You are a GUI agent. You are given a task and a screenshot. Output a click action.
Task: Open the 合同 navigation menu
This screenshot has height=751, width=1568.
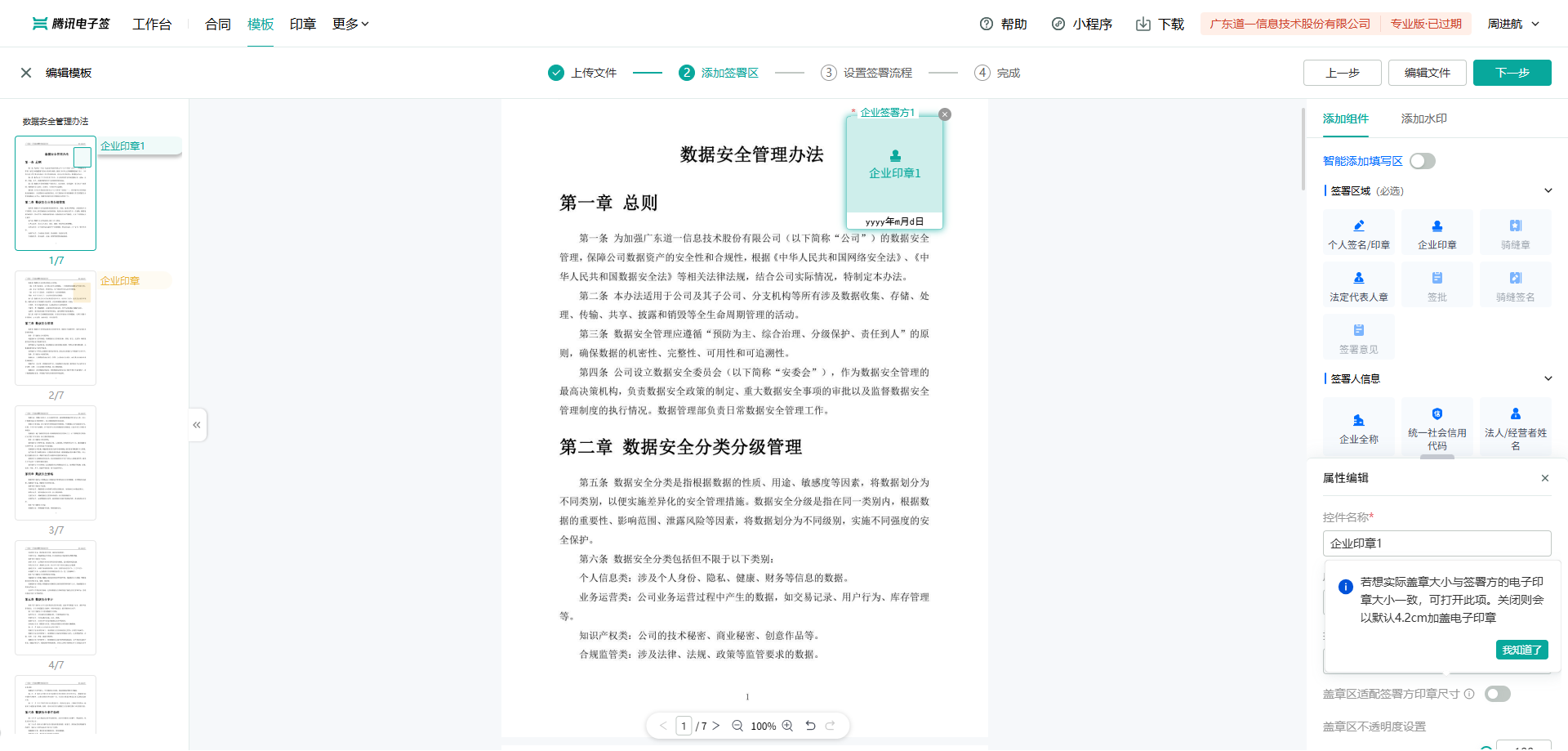pyautogui.click(x=218, y=25)
